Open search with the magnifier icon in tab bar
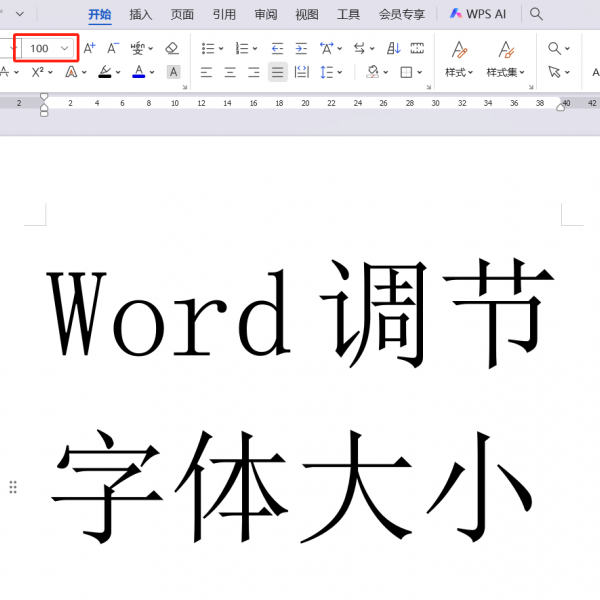The height and width of the screenshot is (600, 600). point(537,14)
